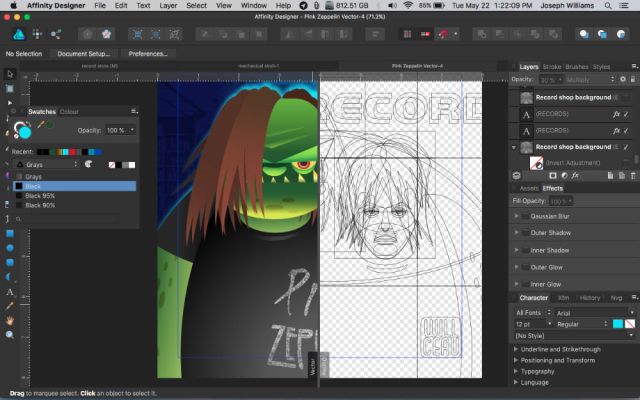Click fx icon on first (RECORDS) layer
Screen dimensions: 640x400
click(616, 114)
